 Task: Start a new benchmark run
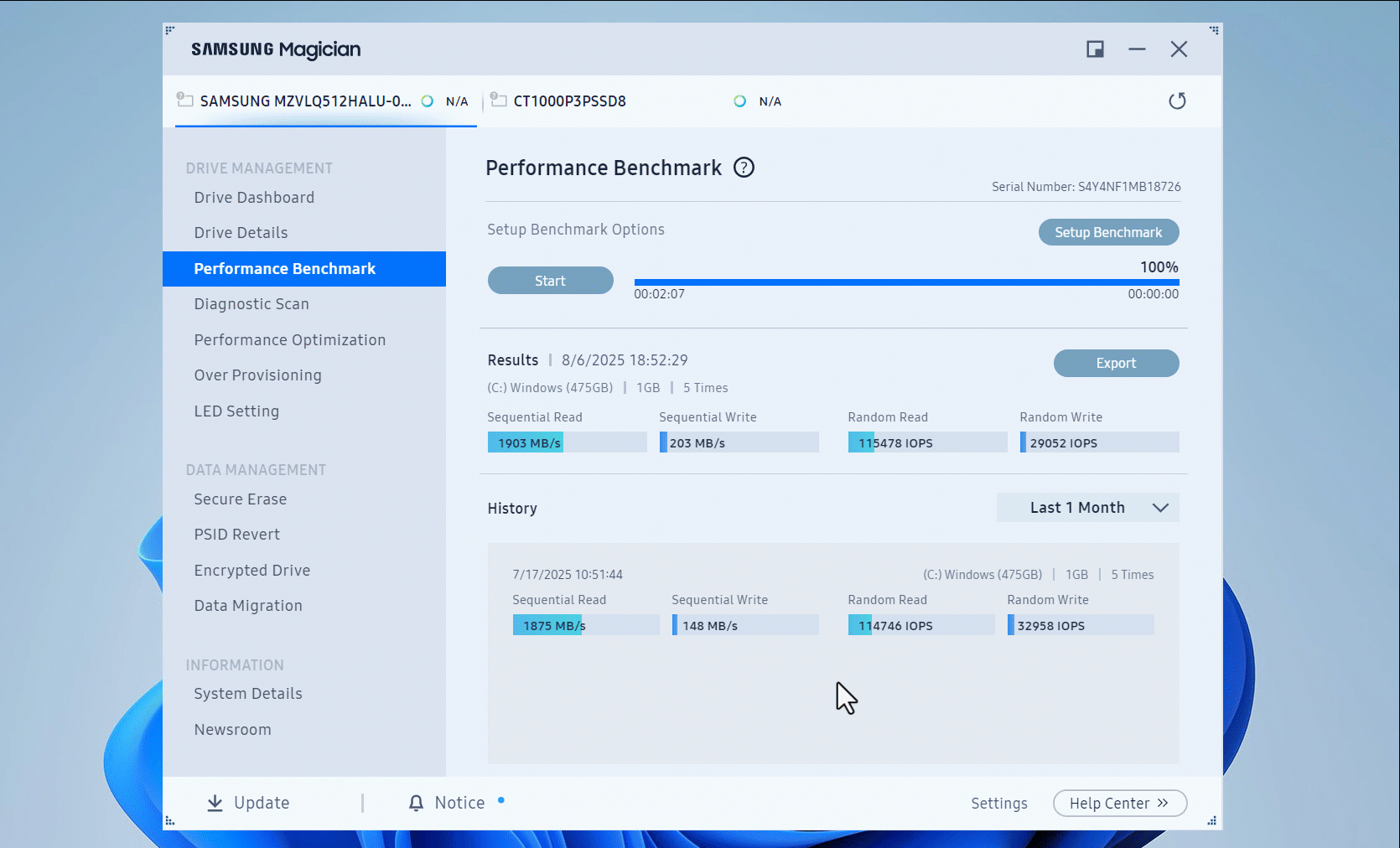pos(549,280)
